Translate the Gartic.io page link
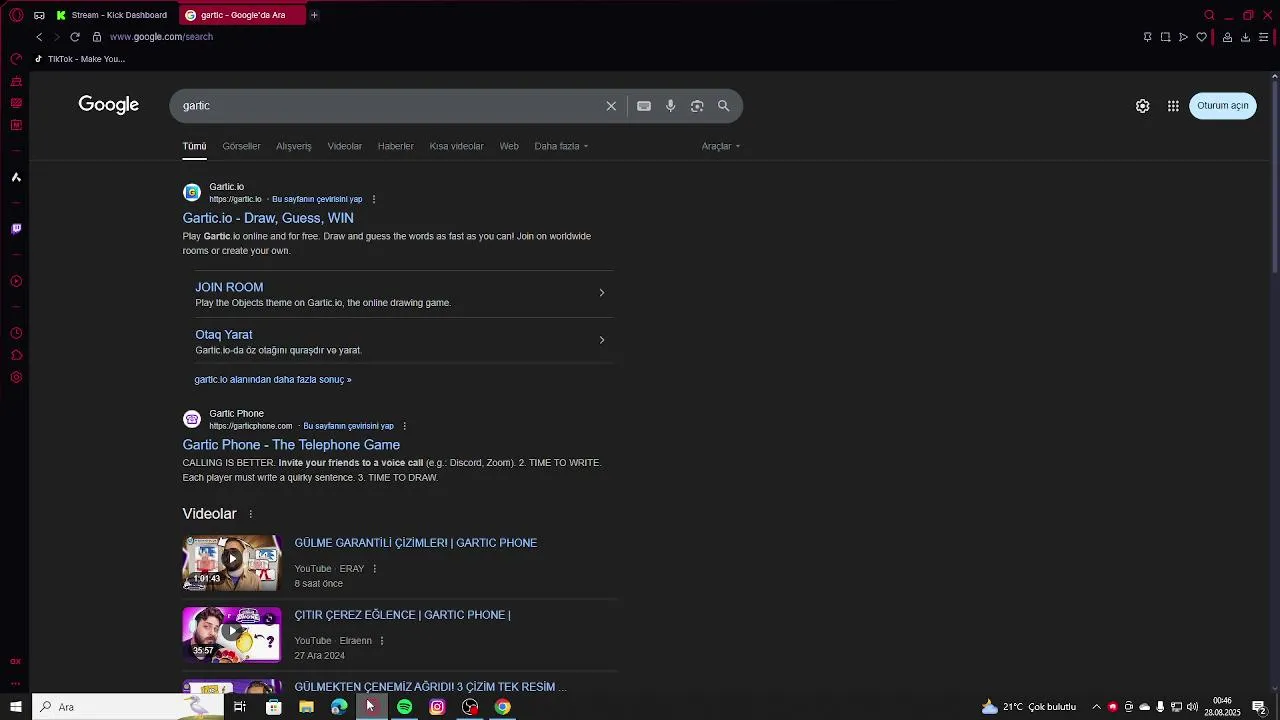This screenshot has height=720, width=1280. 317,199
